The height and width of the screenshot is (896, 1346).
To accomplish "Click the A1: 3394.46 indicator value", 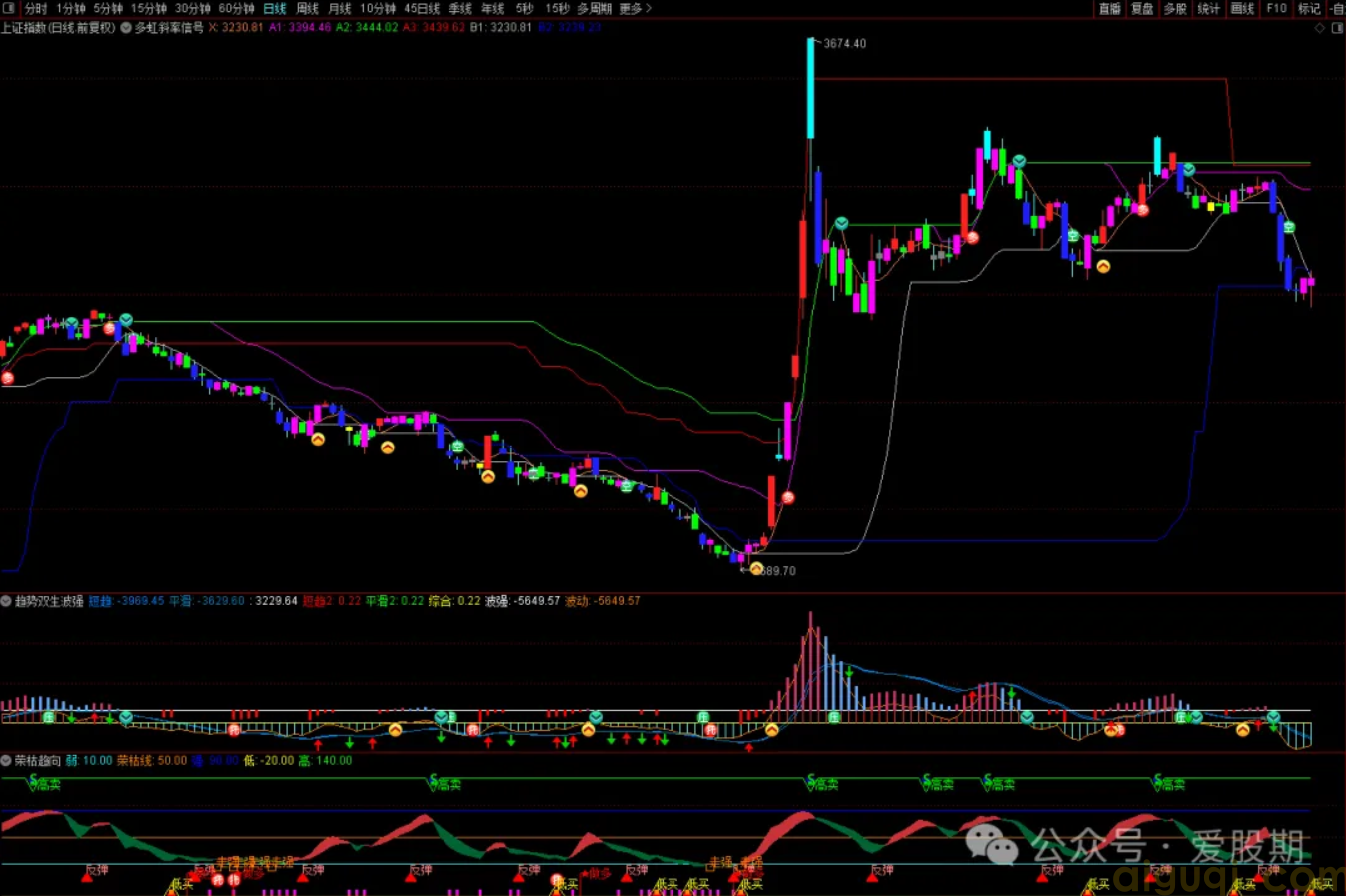I will point(300,28).
